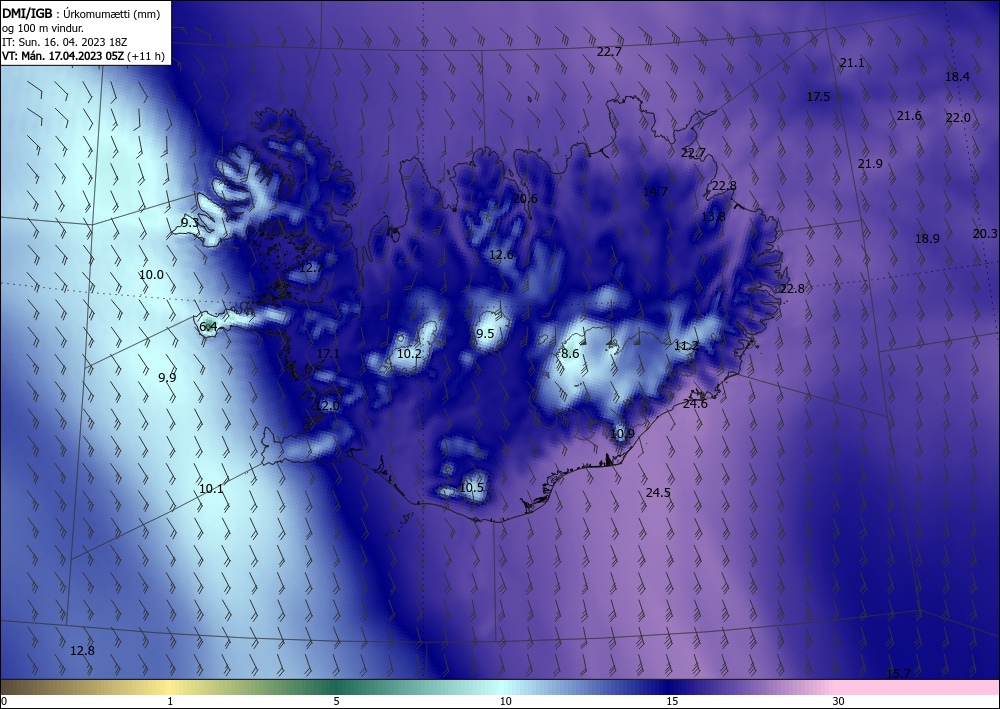
Task: Click the 0 tick label on the color scale
Action: (x=4, y=702)
